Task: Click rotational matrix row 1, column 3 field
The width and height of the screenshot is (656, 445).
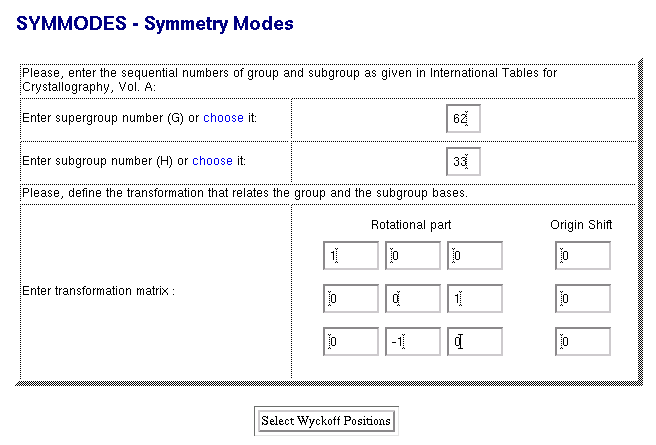Action: click(x=474, y=256)
